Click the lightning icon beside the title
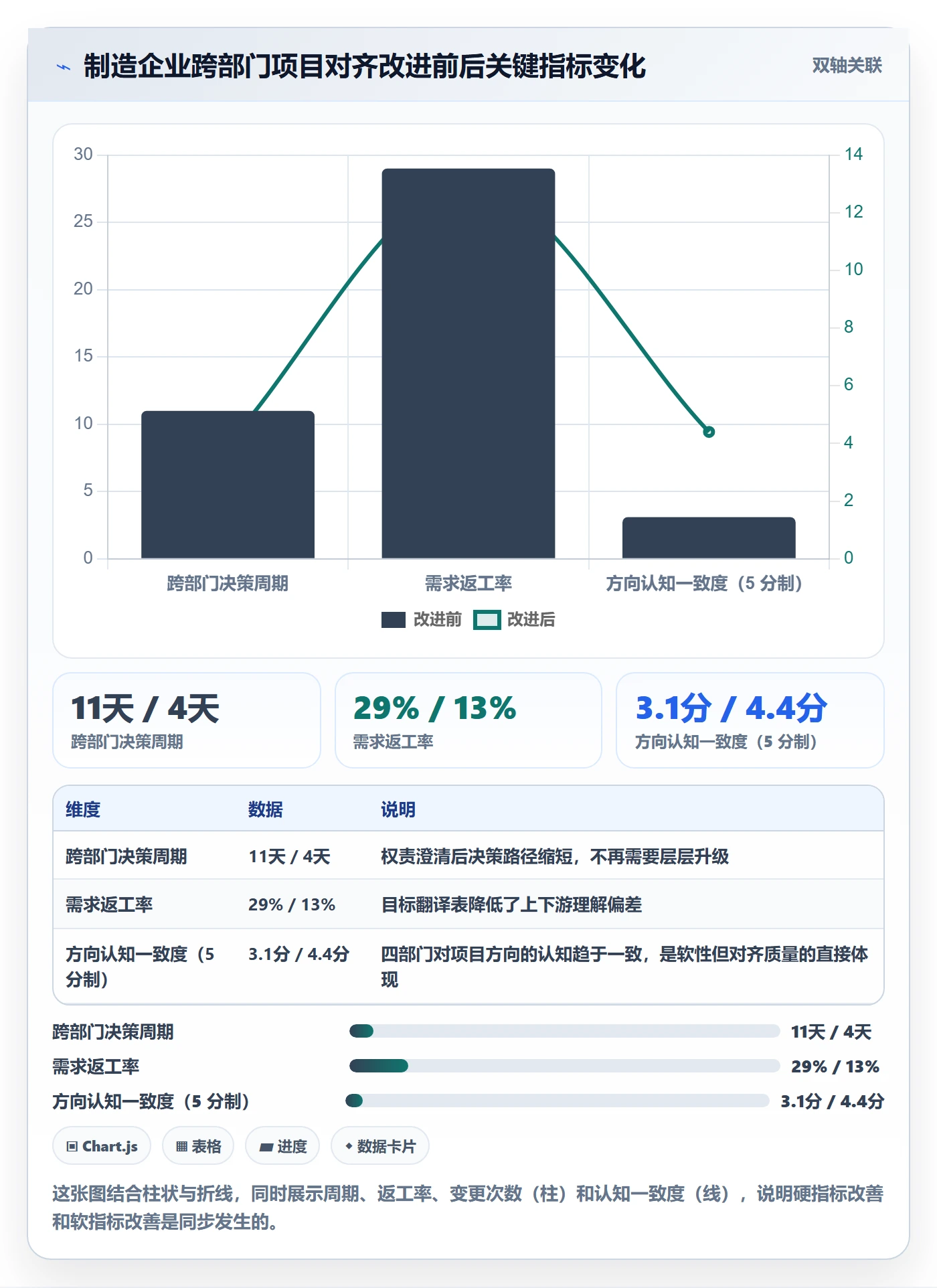The height and width of the screenshot is (1288, 937). pyautogui.click(x=64, y=67)
